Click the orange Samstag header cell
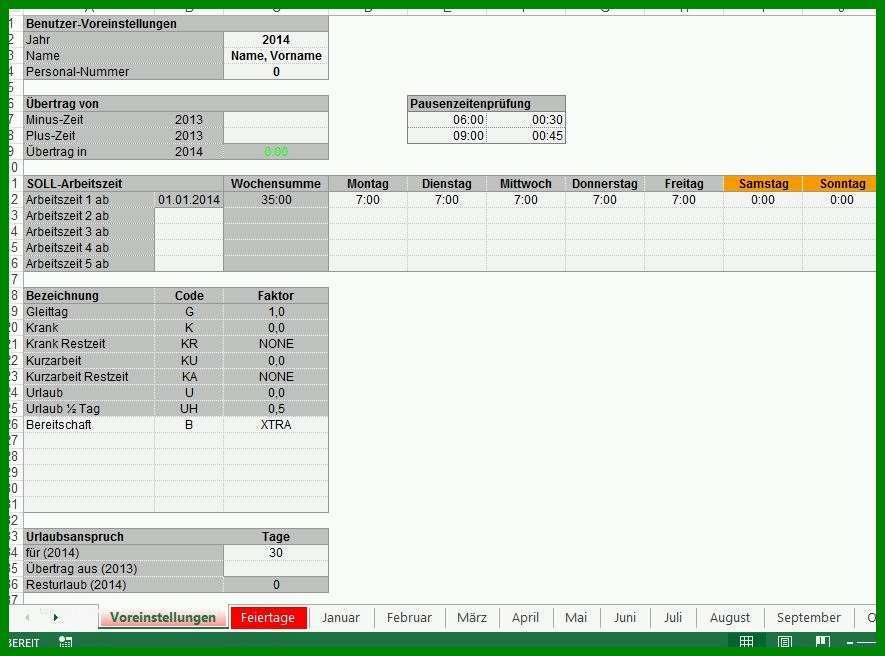This screenshot has width=885, height=656. click(763, 183)
